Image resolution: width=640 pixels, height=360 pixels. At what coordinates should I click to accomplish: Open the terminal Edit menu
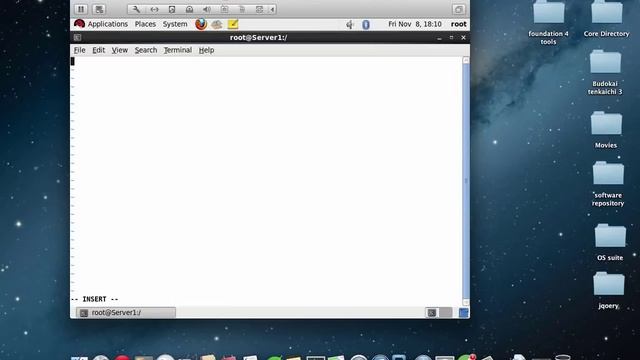(x=98, y=50)
